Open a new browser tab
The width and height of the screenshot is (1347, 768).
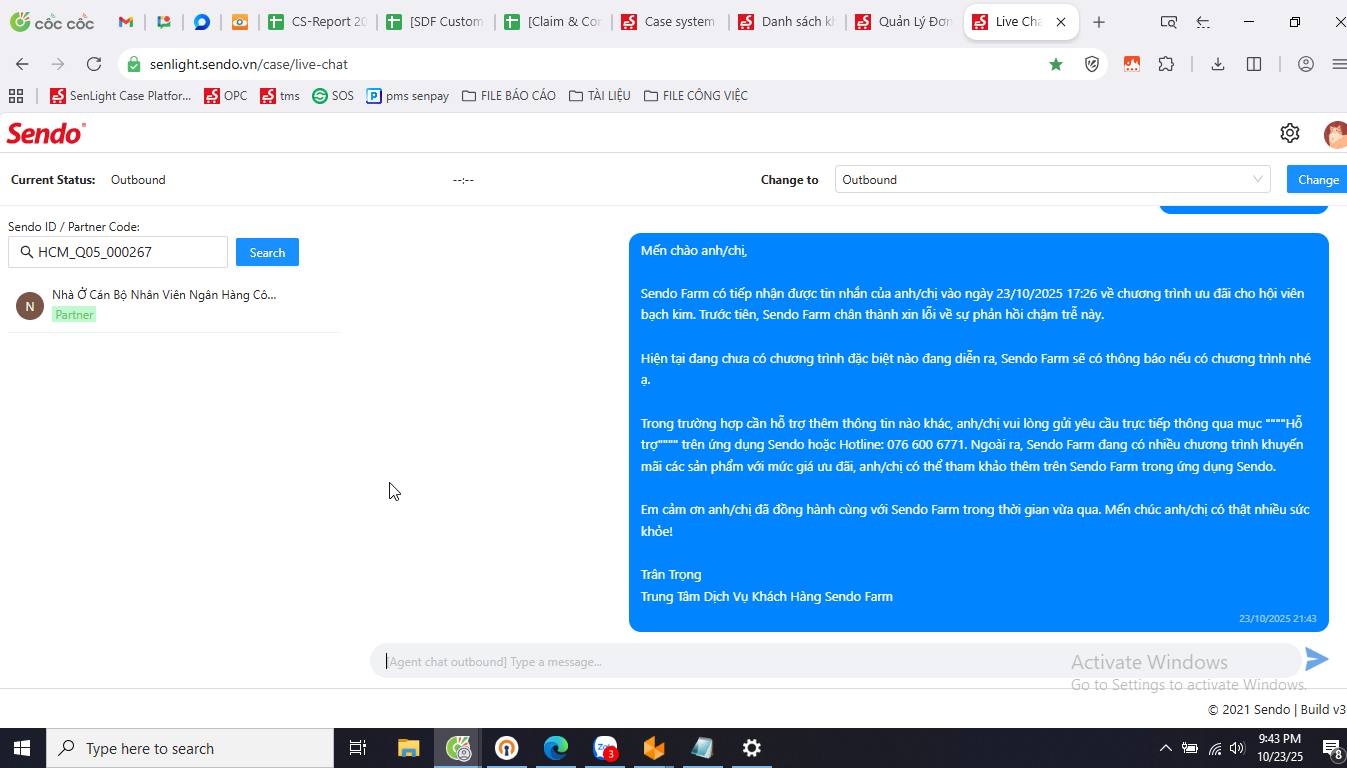click(x=1099, y=22)
